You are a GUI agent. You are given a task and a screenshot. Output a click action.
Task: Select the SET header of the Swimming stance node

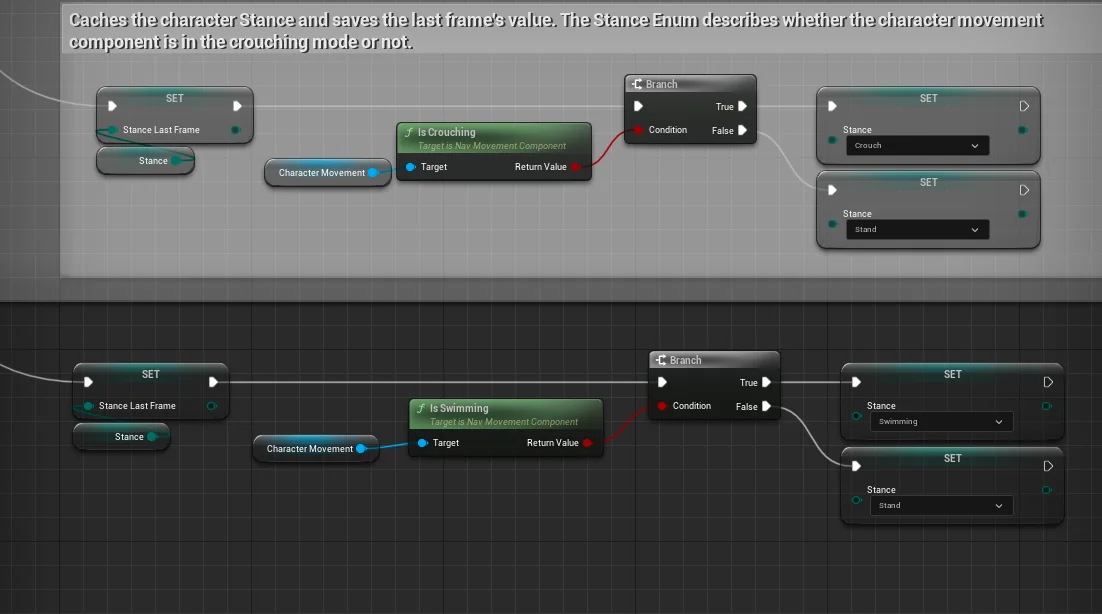[x=952, y=374]
